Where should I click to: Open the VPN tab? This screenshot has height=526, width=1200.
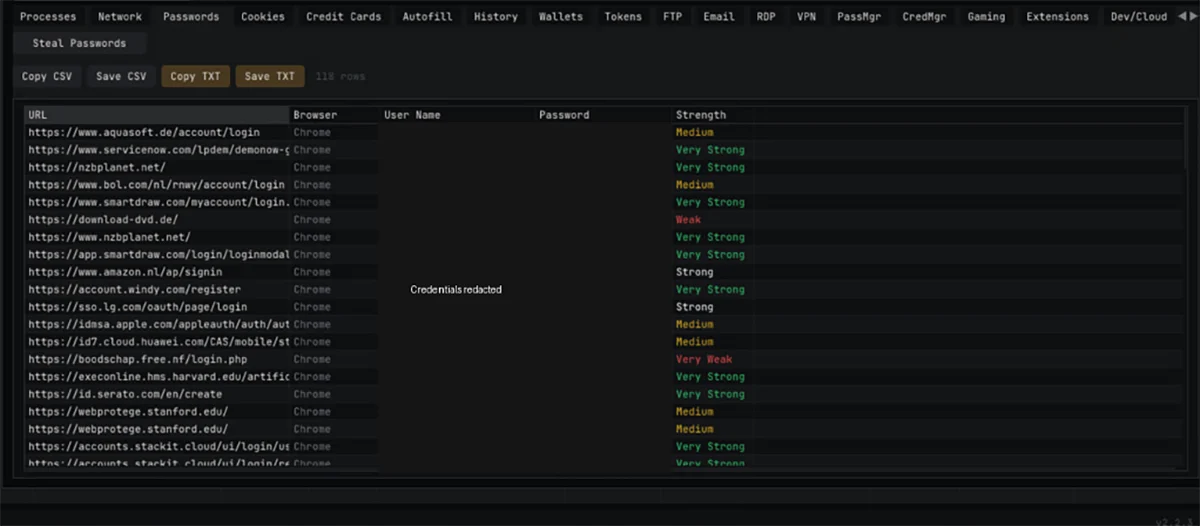coord(807,16)
